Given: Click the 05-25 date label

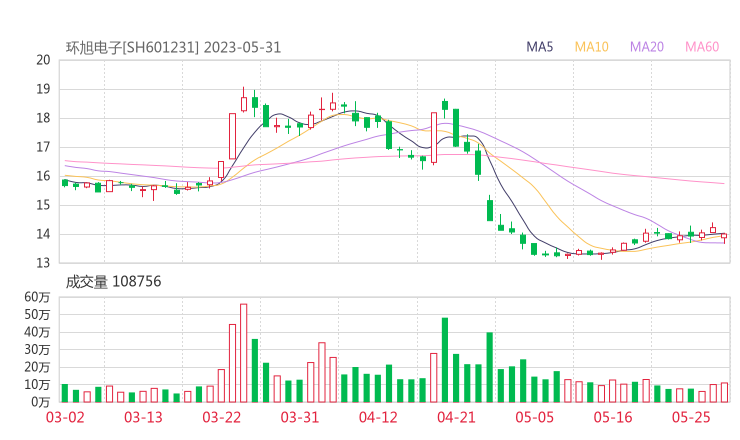Looking at the screenshot, I should [691, 417].
